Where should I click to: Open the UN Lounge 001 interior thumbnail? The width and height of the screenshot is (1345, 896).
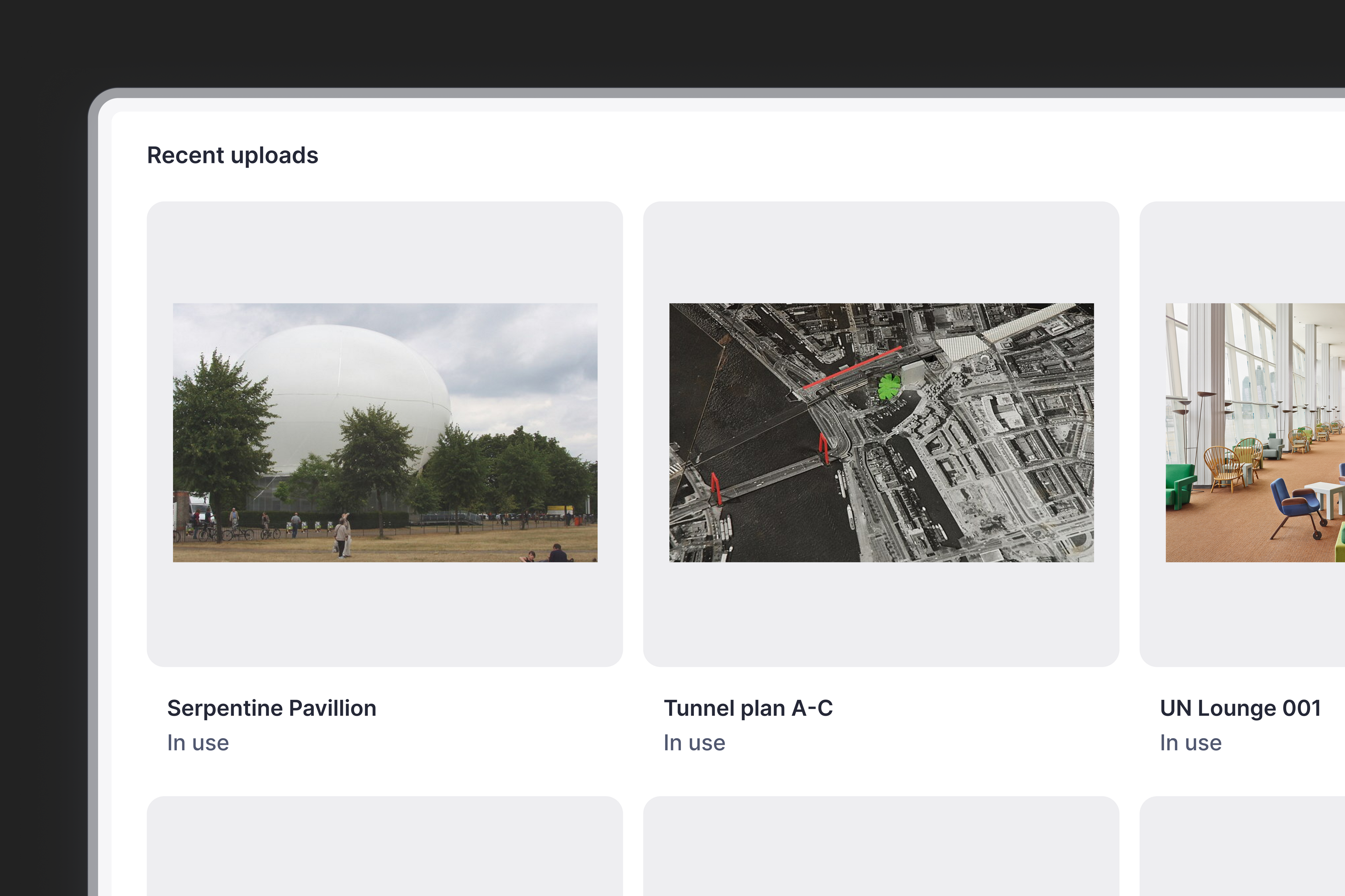(1255, 432)
